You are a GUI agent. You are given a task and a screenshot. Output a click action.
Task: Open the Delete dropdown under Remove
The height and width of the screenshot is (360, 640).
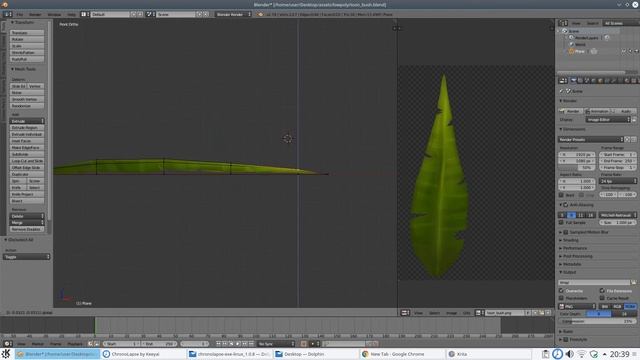click(27, 216)
